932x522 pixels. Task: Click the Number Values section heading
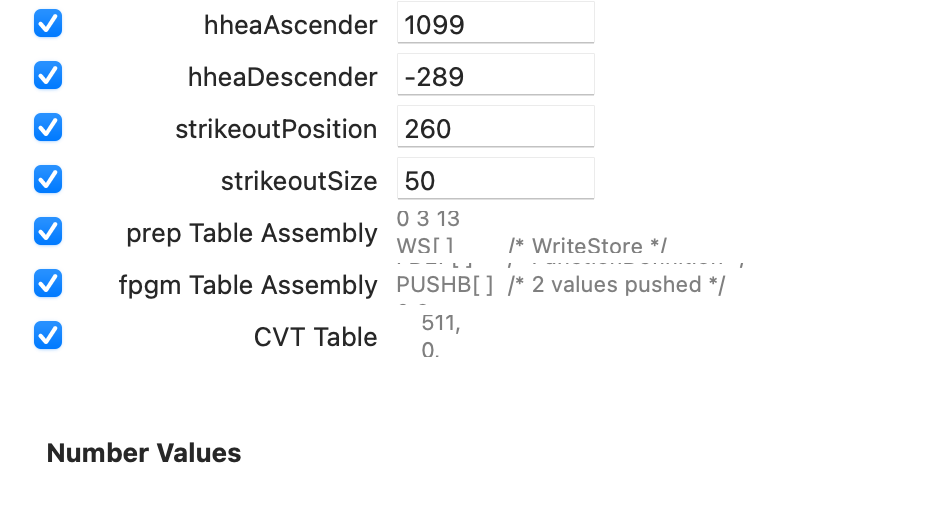(x=144, y=453)
